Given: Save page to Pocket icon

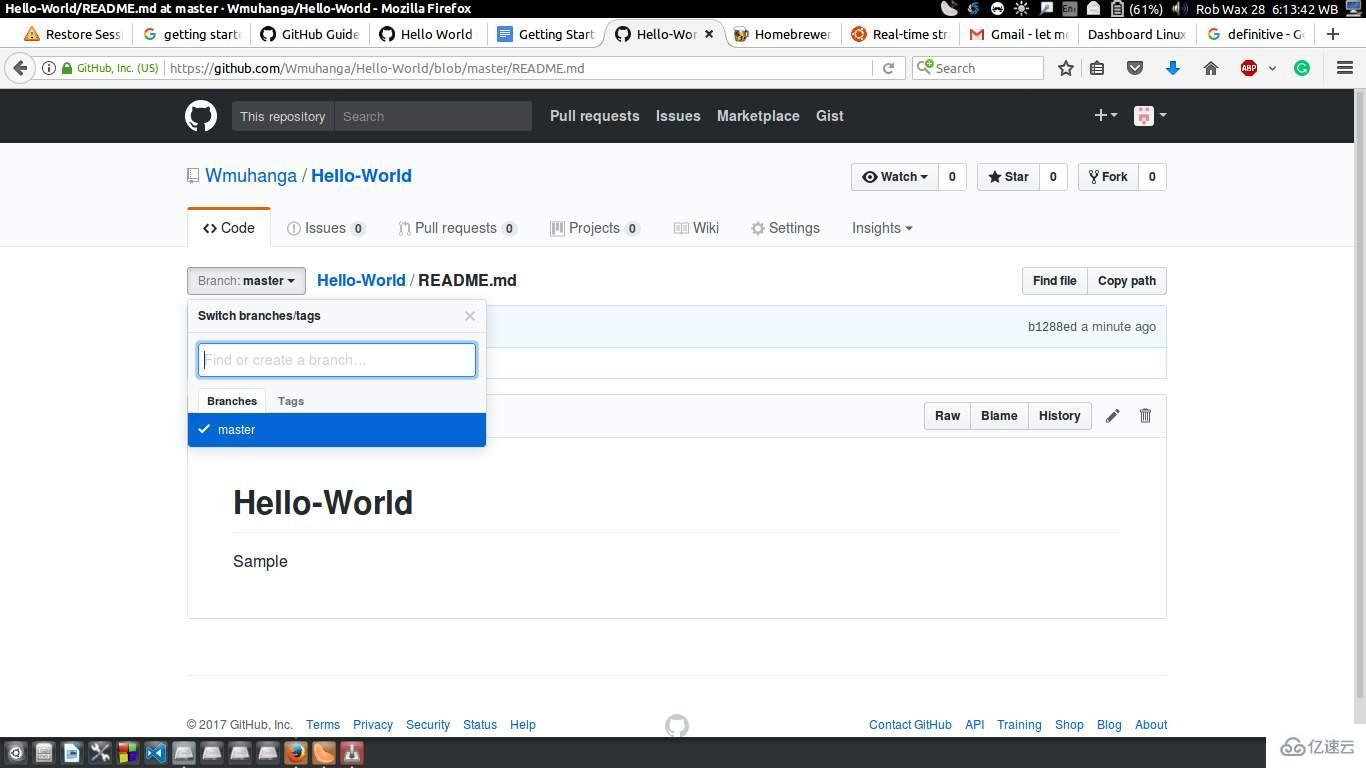Looking at the screenshot, I should click(x=1135, y=68).
